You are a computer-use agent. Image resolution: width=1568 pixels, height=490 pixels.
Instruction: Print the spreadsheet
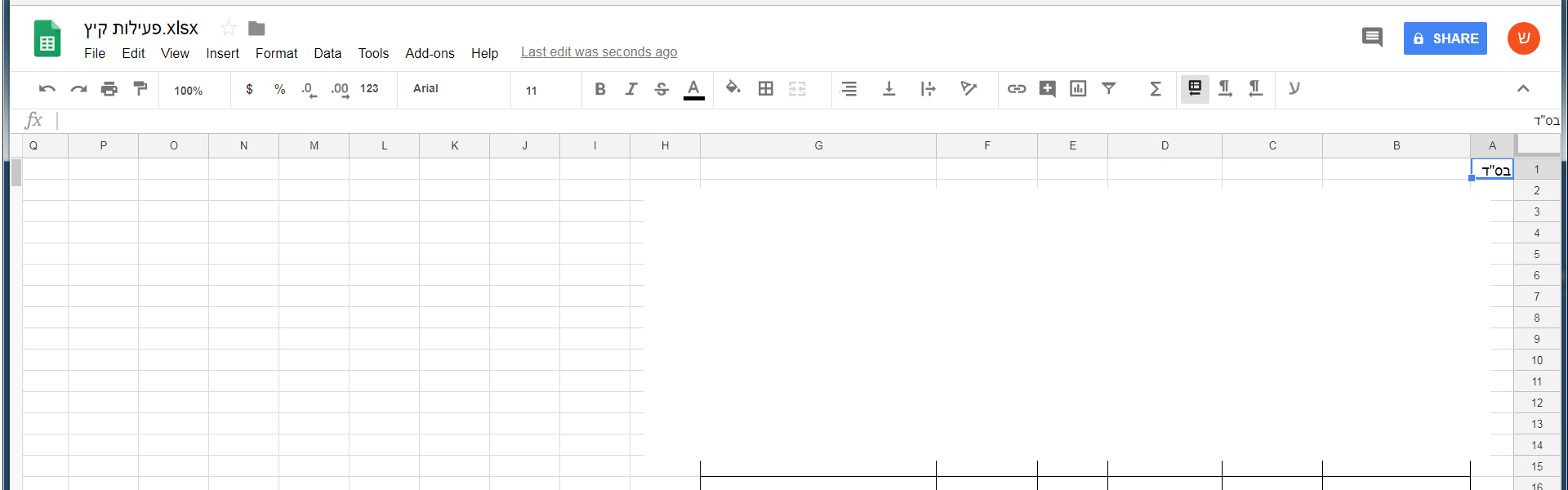(x=109, y=89)
